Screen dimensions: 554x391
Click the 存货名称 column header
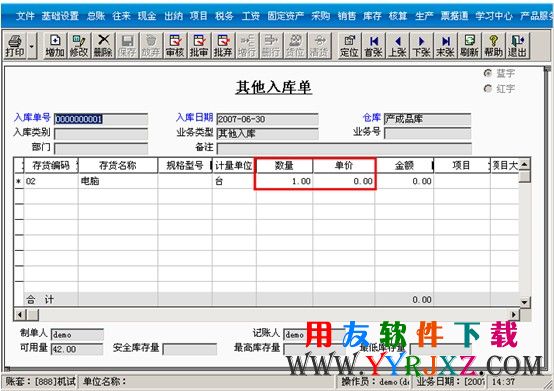(x=118, y=165)
